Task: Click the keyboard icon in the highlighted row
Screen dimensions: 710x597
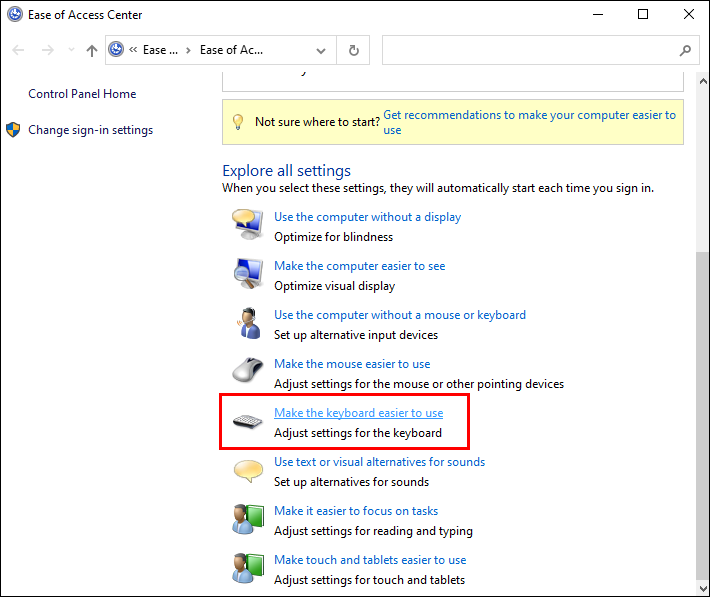Action: coord(247,422)
